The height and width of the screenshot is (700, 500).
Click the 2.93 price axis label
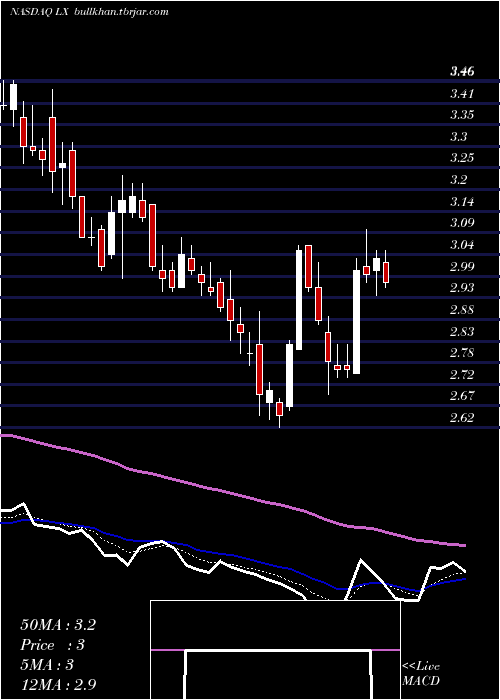click(462, 288)
